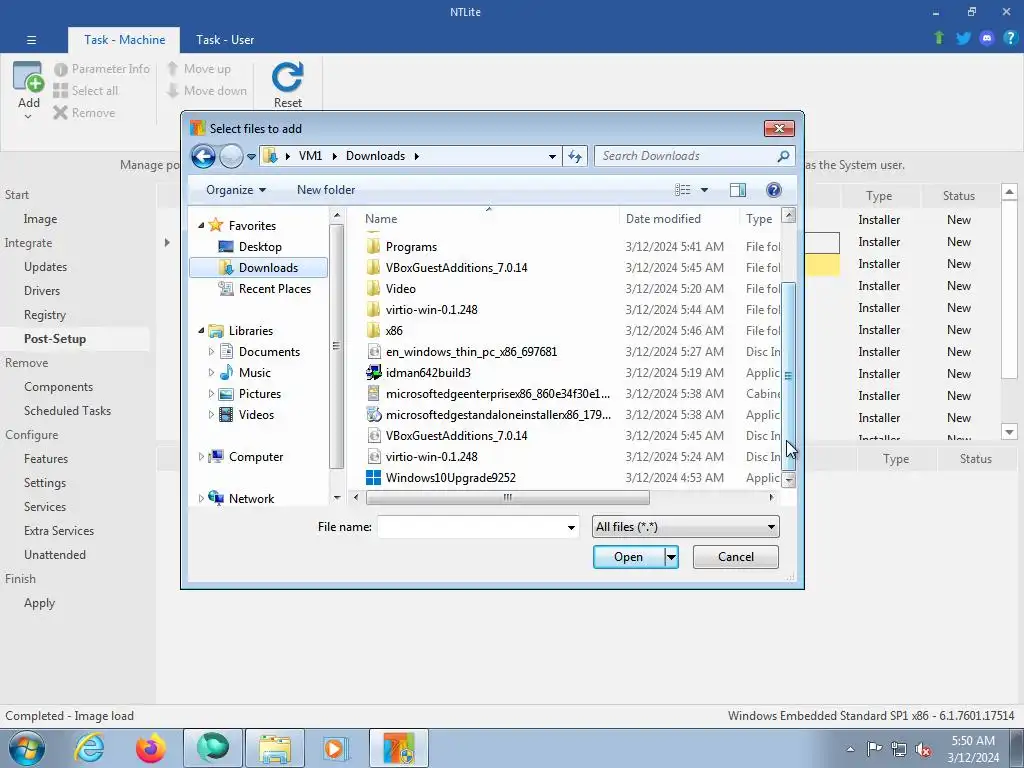1024x768 pixels.
Task: Click the clock in the taskbar
Action: point(973,749)
